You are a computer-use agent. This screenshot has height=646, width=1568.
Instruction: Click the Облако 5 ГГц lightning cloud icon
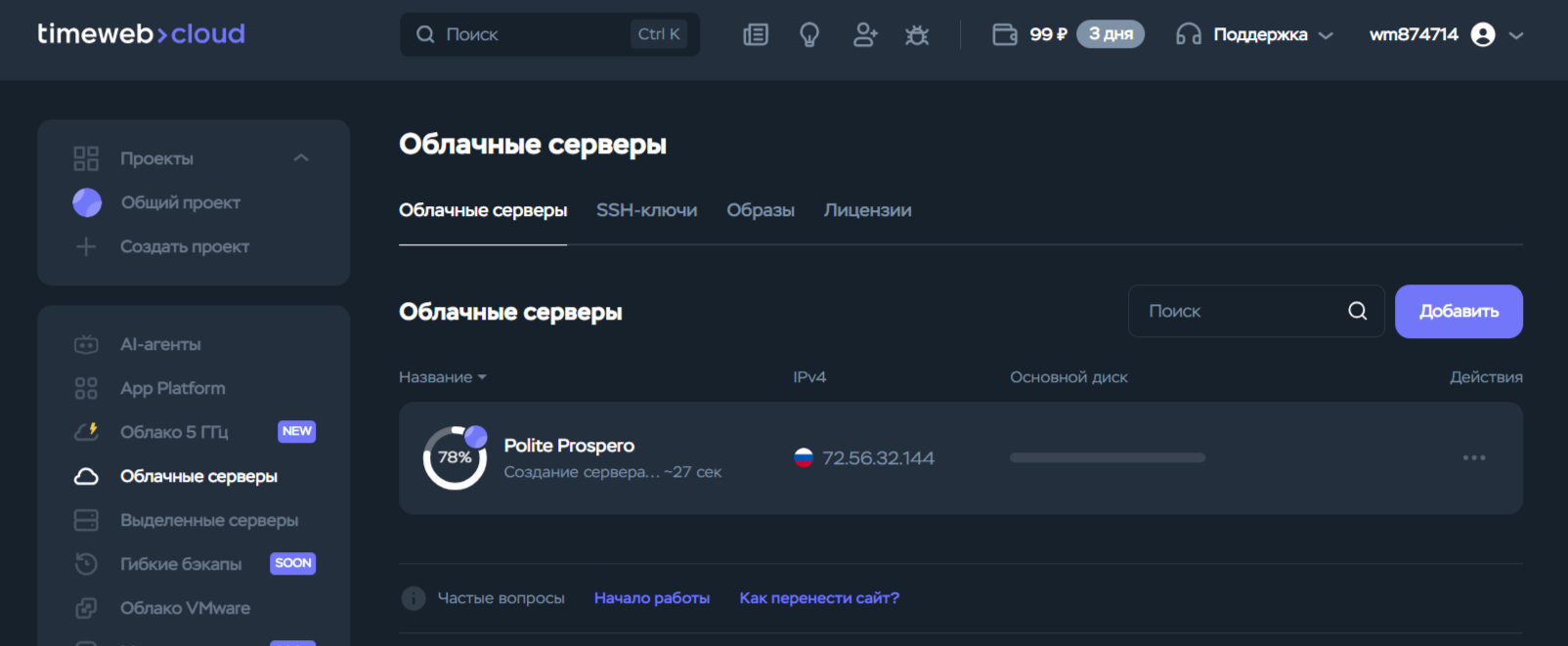point(86,431)
